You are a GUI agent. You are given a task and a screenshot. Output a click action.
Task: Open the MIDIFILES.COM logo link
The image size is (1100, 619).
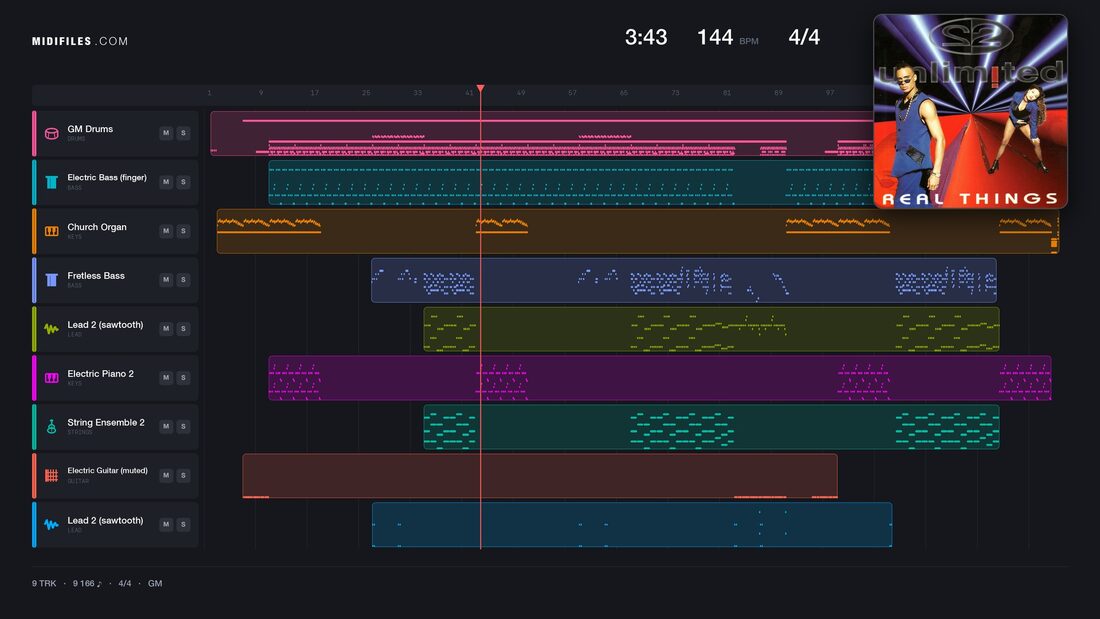[x=80, y=41]
